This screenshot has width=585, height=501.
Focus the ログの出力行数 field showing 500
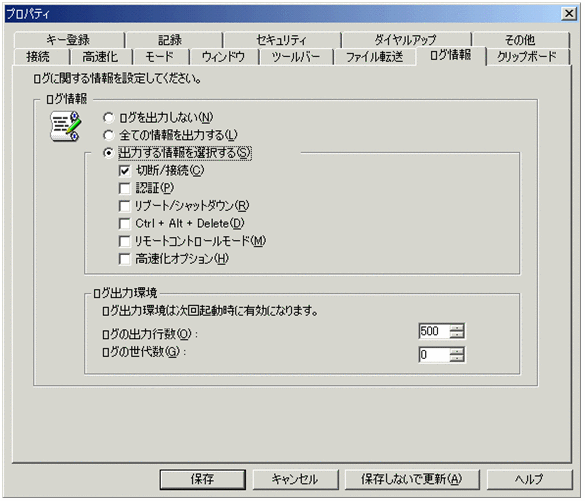pyautogui.click(x=434, y=331)
